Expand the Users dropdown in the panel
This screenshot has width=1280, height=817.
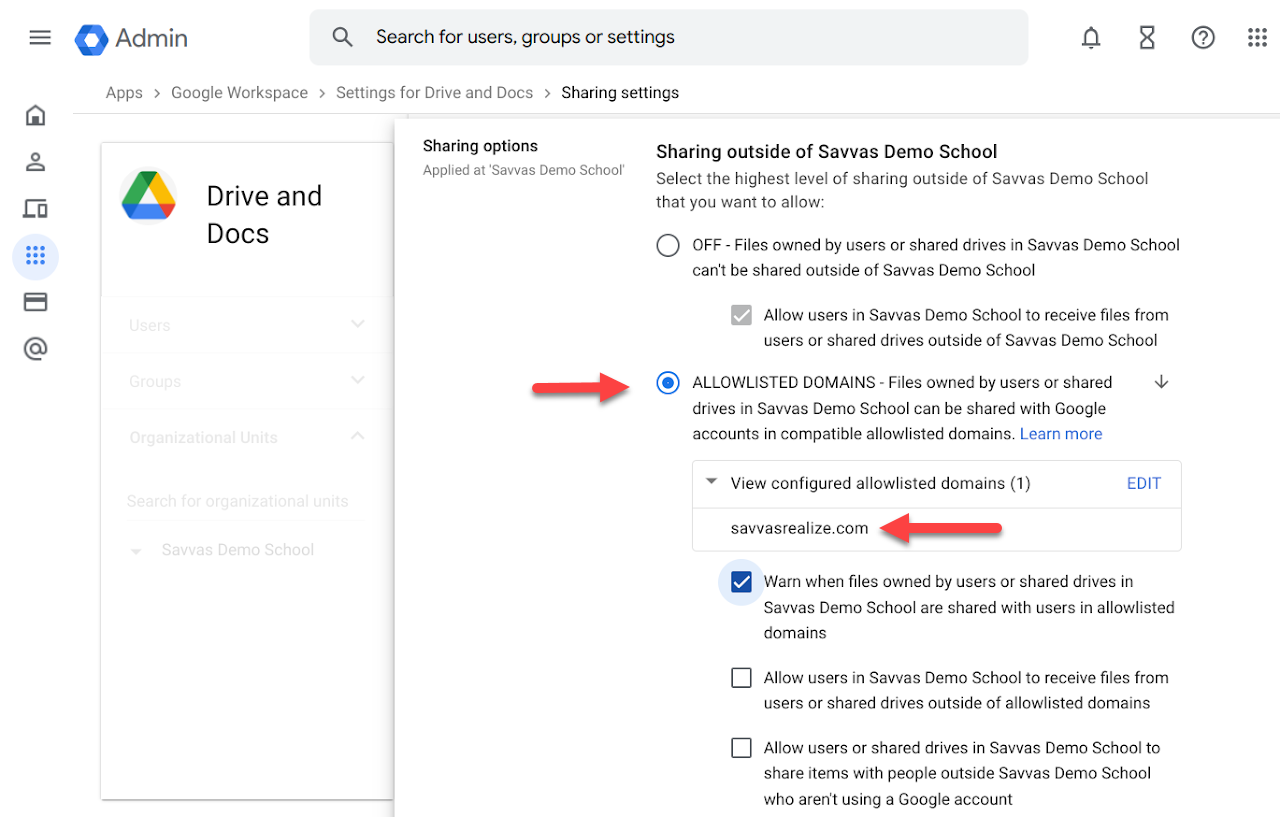pos(357,325)
